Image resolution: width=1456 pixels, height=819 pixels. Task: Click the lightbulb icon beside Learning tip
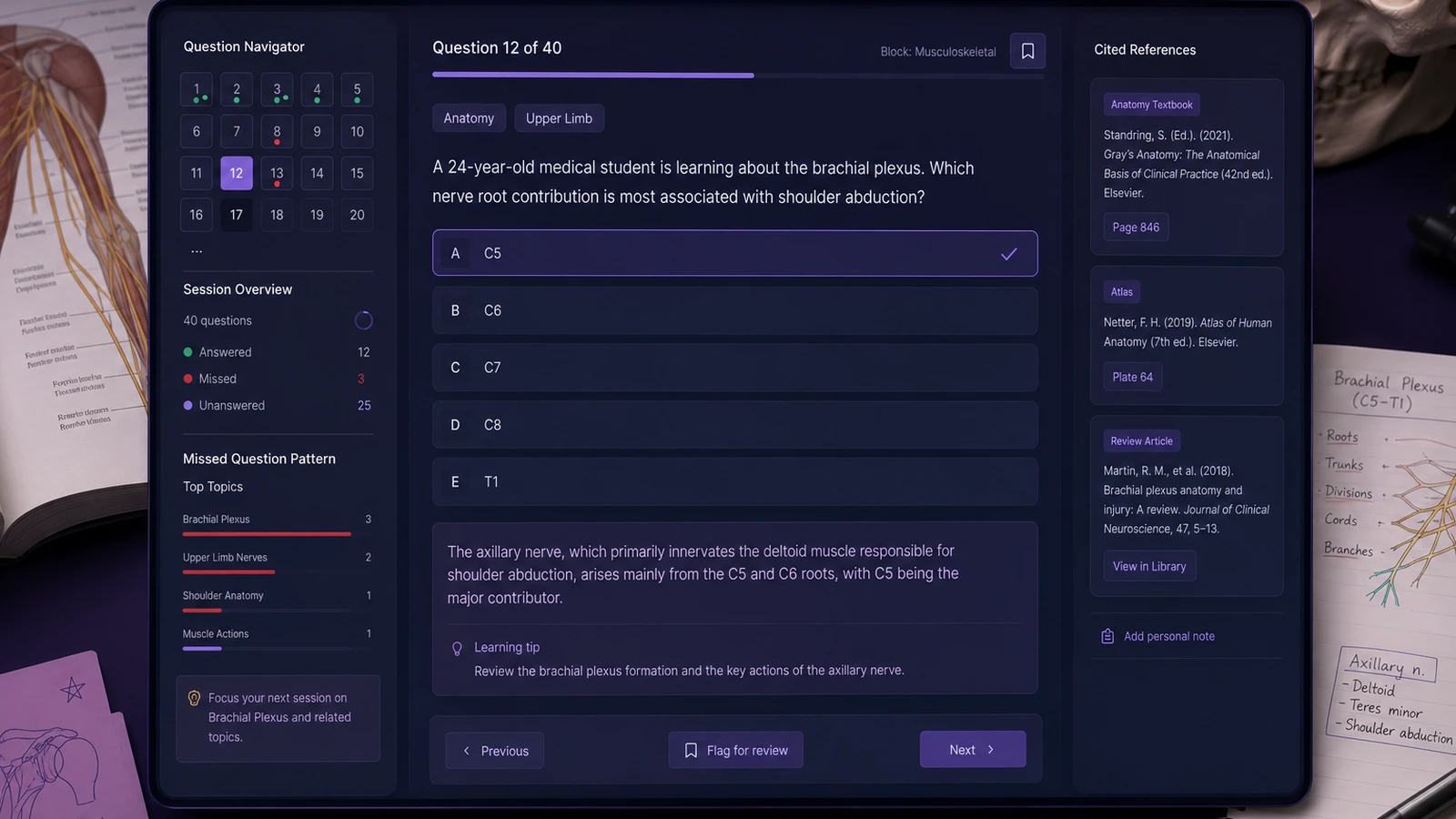click(x=457, y=649)
